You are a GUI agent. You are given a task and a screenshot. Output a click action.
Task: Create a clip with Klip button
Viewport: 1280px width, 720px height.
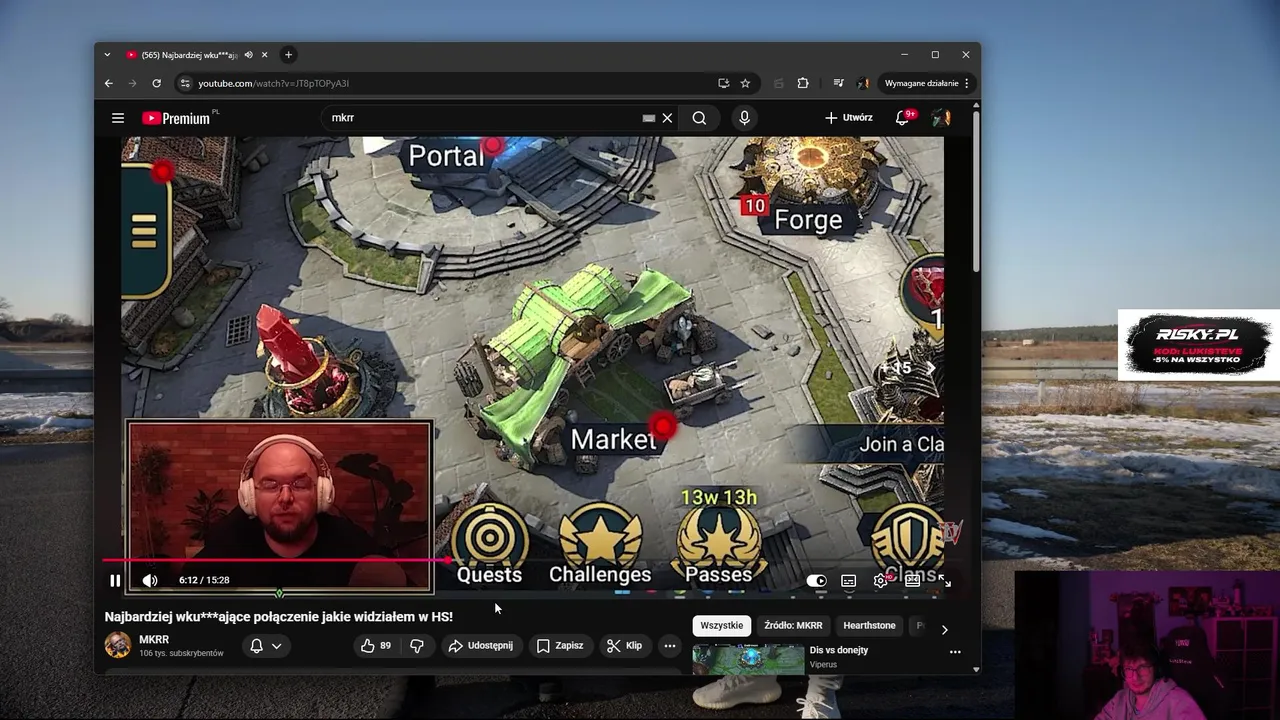[x=624, y=646]
